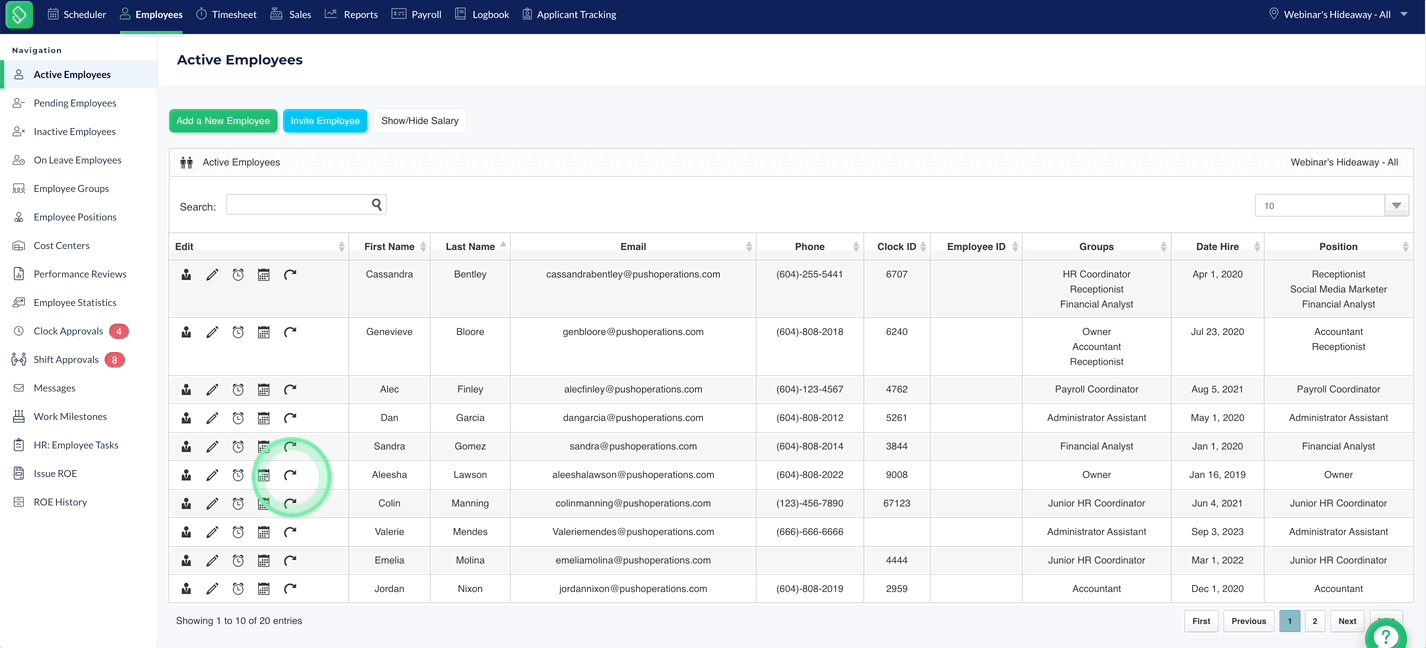Open the entries-per-page dropdown showing 10

(x=1332, y=205)
